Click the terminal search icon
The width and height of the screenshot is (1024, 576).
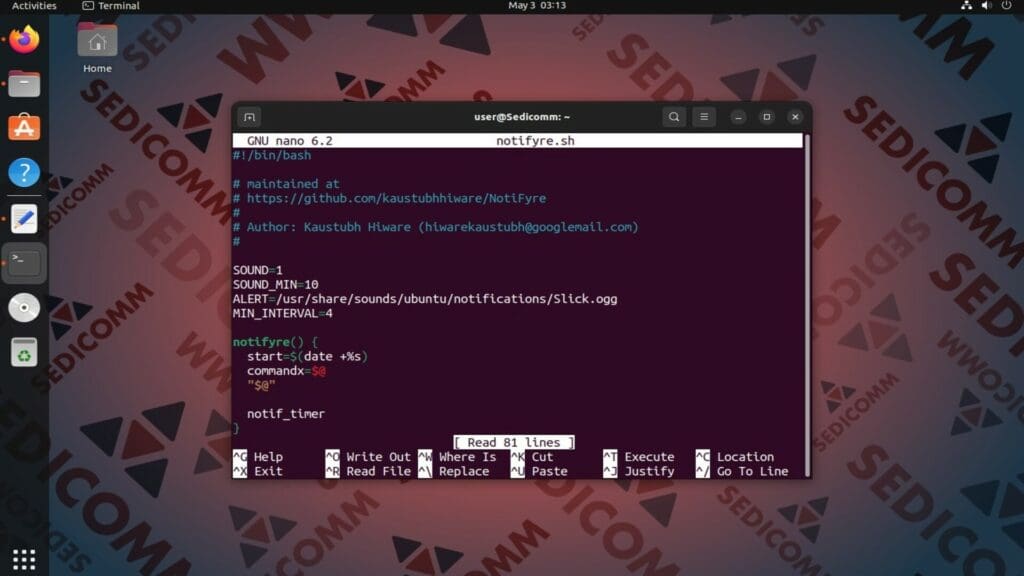[674, 117]
